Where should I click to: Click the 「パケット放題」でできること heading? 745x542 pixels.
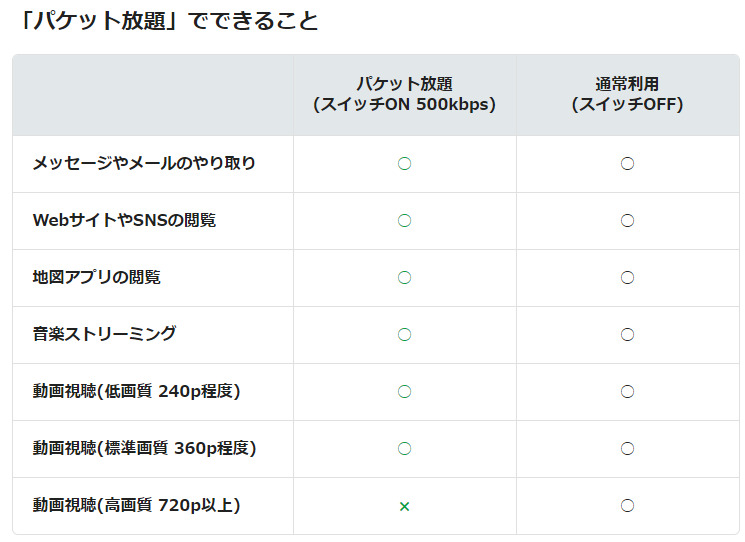pyautogui.click(x=169, y=21)
